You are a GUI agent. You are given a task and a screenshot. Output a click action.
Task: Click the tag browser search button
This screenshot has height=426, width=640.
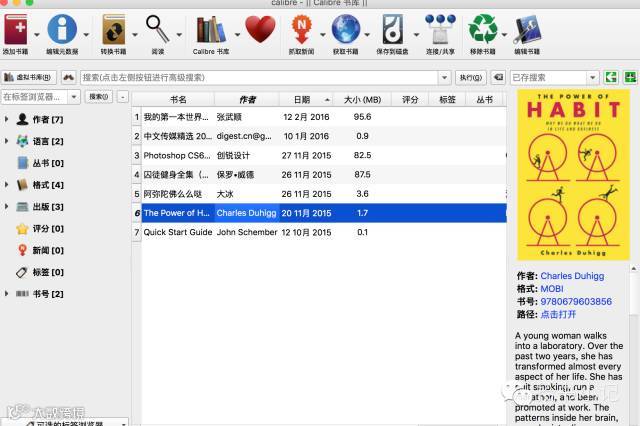98,97
